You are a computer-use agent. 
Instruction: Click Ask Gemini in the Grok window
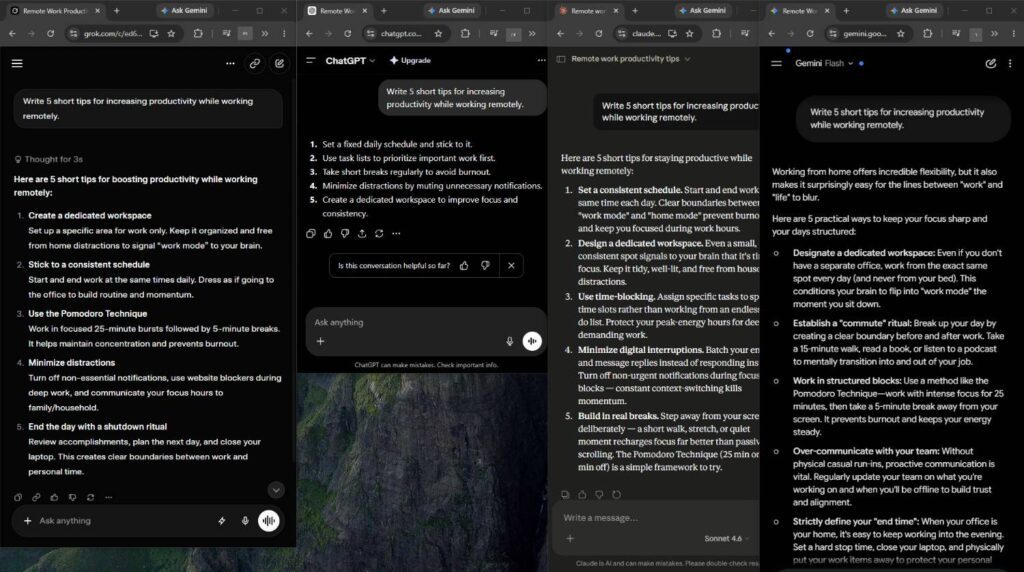[x=184, y=10]
